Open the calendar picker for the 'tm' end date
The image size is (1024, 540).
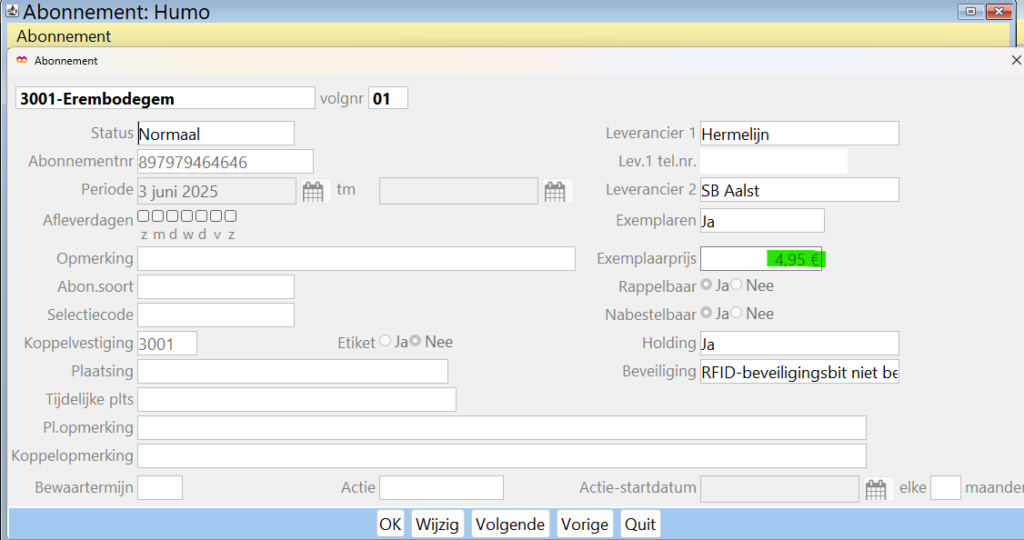click(x=555, y=191)
